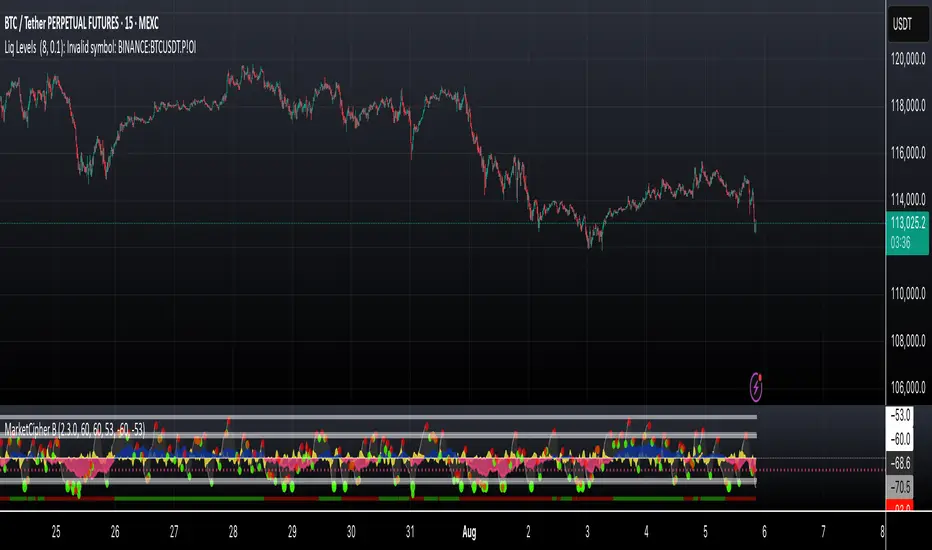
Task: Click the -60.0 indicator scale label
Action: [906, 439]
